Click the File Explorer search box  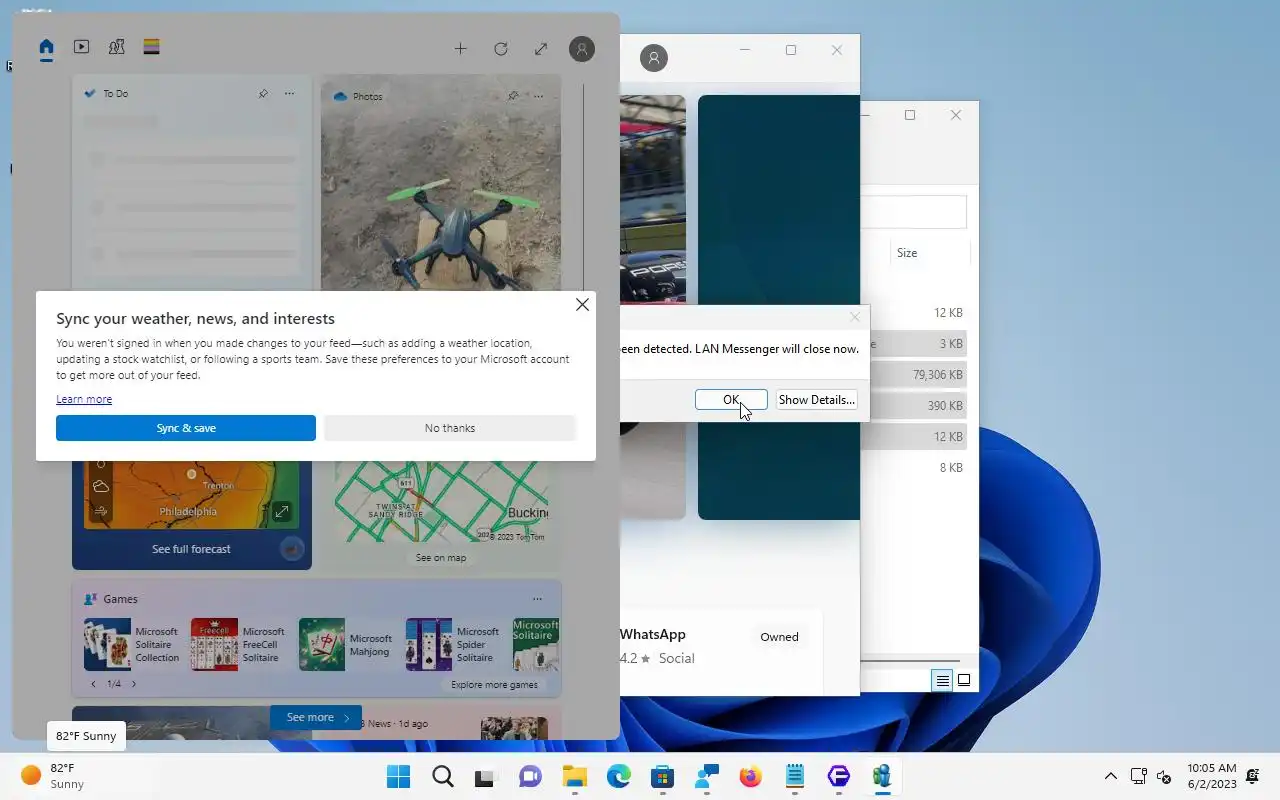point(913,212)
